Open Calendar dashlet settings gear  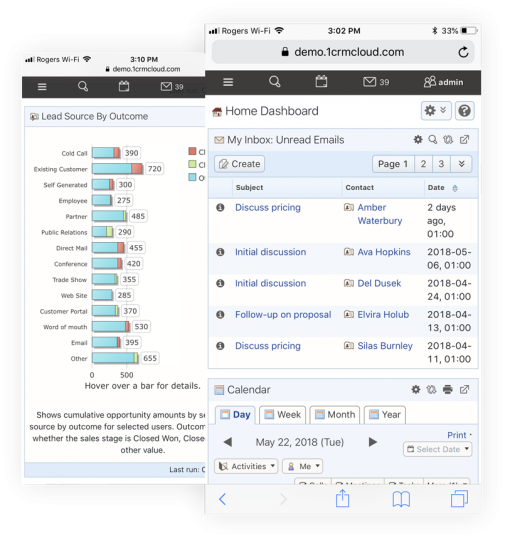(416, 389)
